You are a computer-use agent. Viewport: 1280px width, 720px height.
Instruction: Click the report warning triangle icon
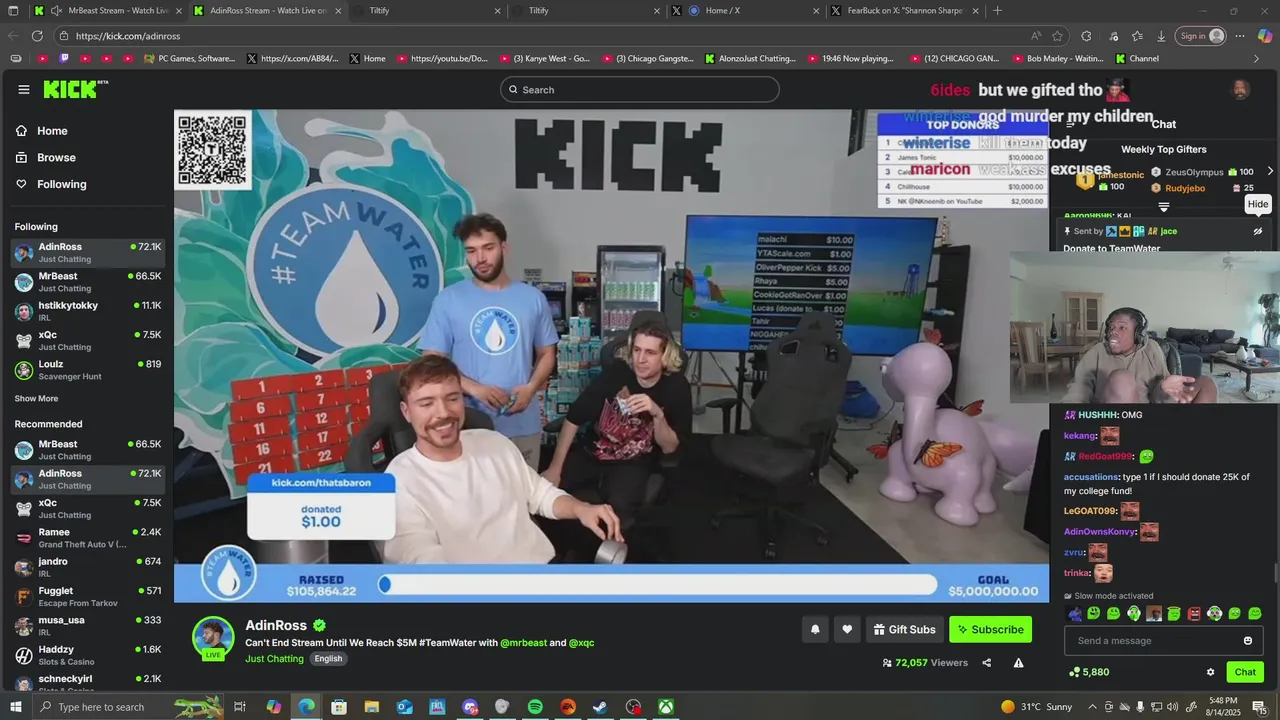[x=1018, y=662]
